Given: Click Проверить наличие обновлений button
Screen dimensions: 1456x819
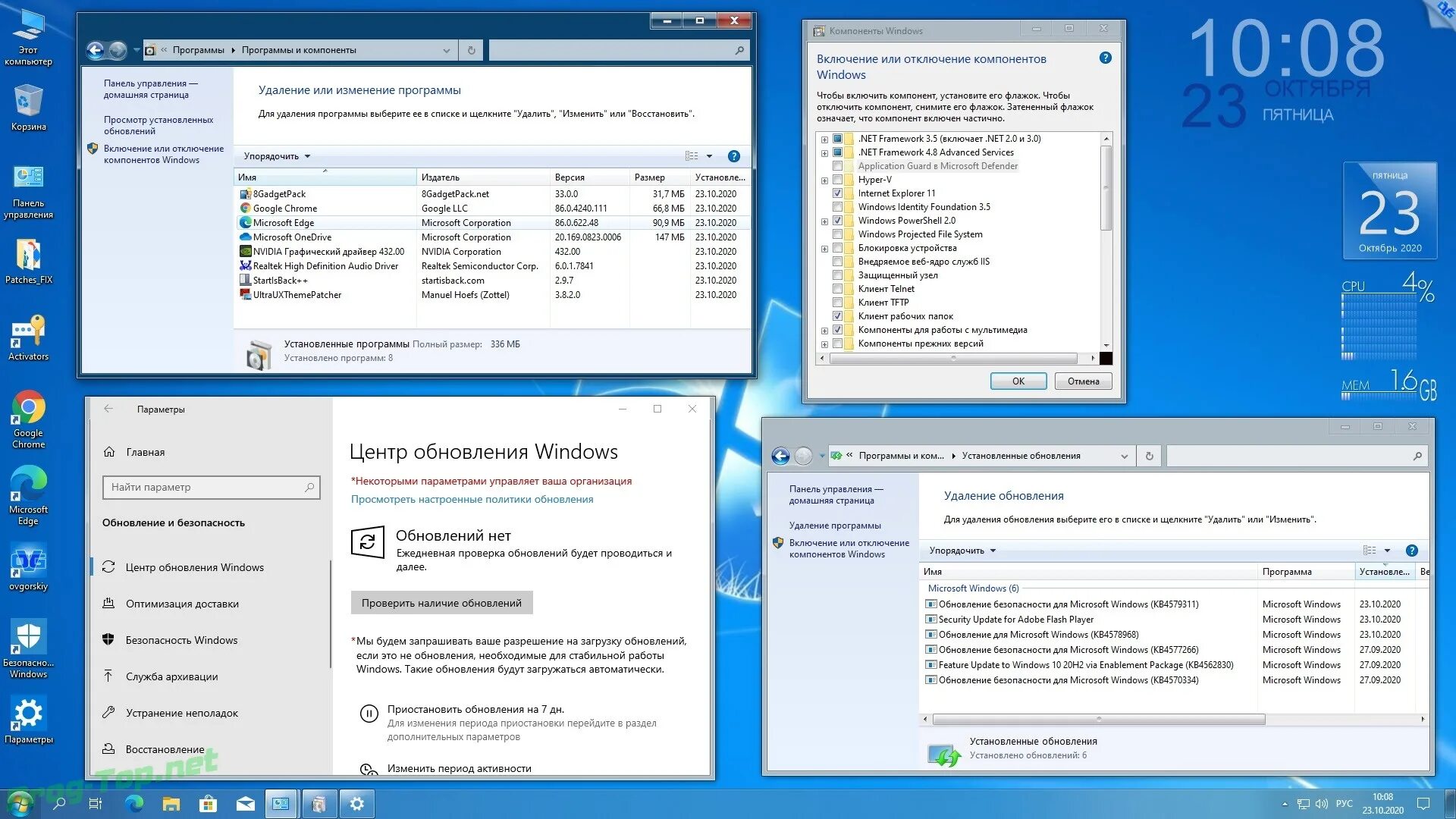Looking at the screenshot, I should tap(441, 603).
